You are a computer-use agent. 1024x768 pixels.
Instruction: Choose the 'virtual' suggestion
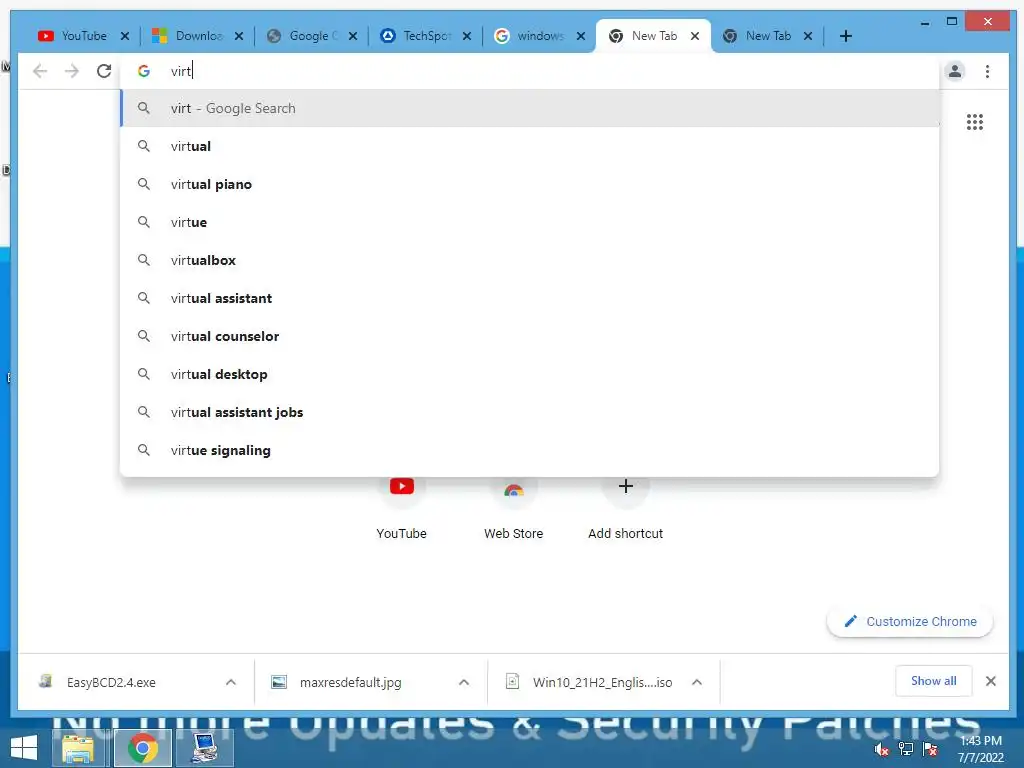pos(530,146)
